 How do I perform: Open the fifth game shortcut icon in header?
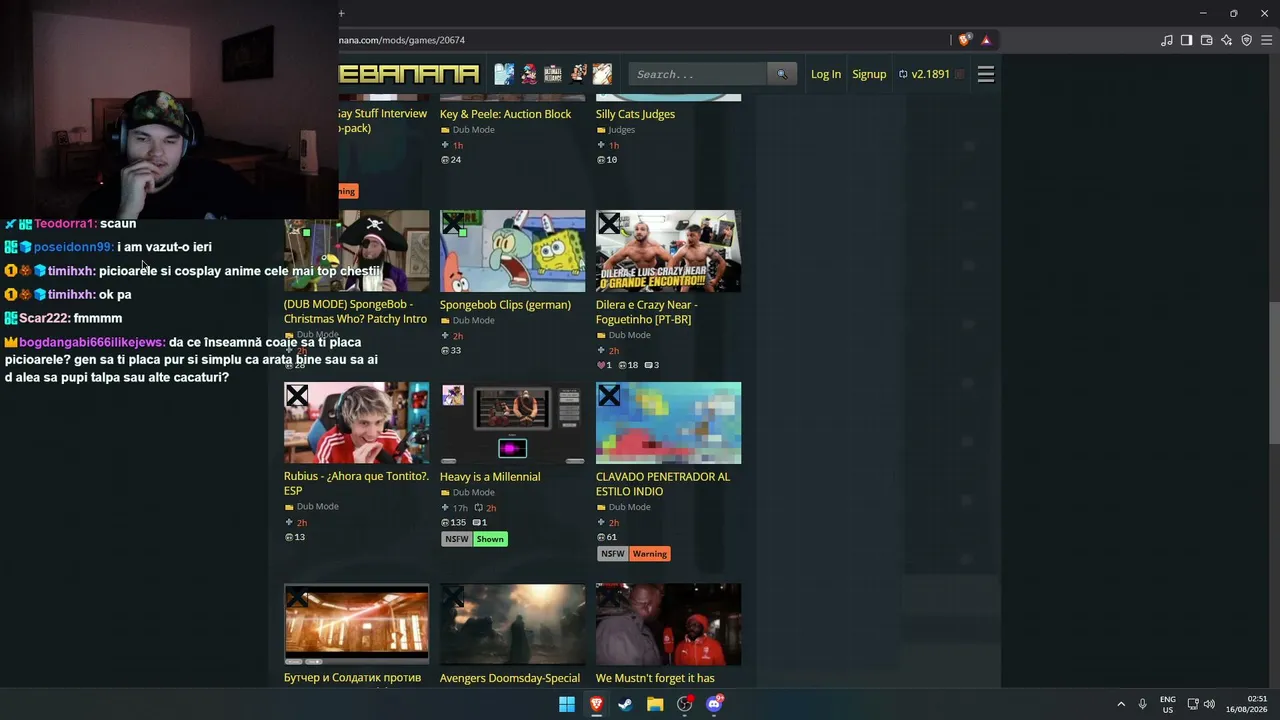click(602, 74)
